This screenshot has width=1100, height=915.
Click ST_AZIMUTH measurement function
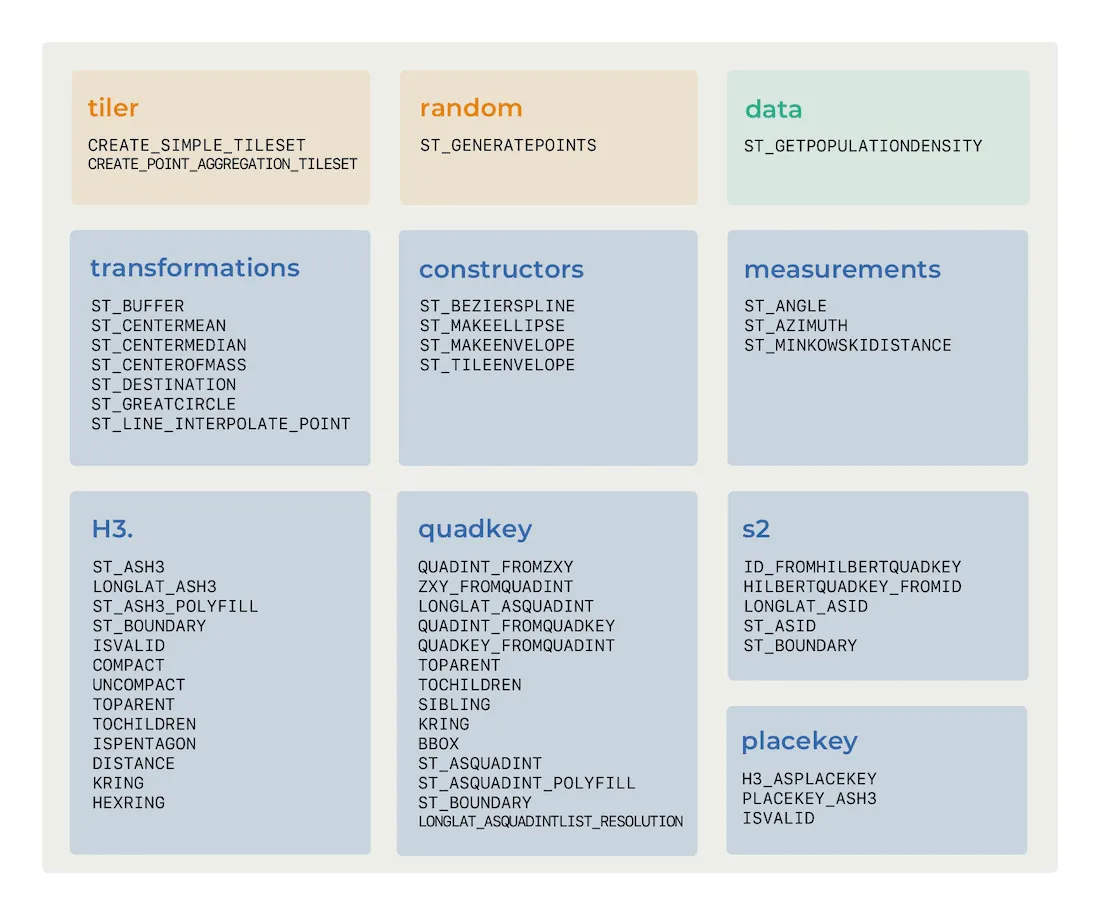(795, 326)
